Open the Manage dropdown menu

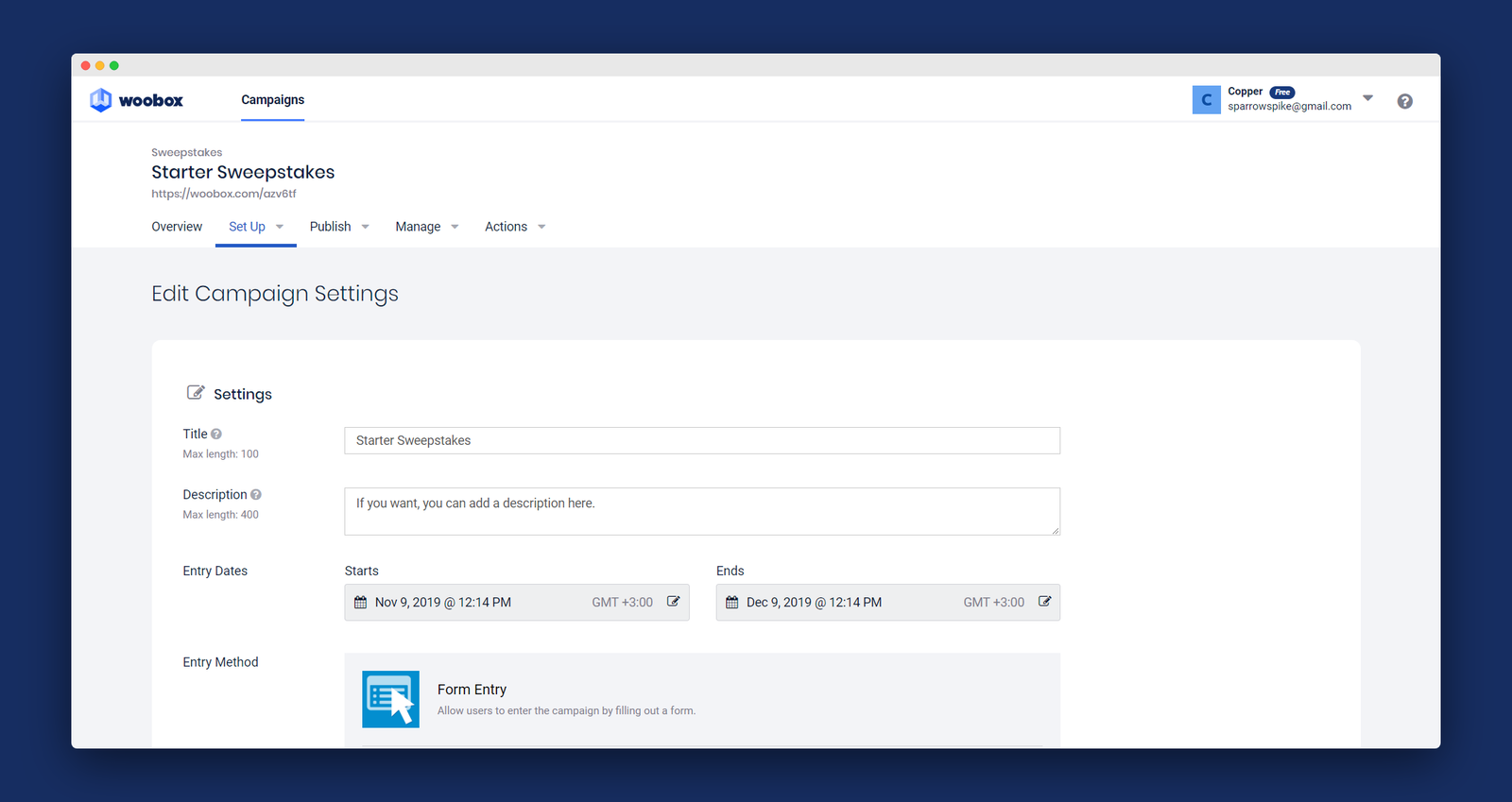427,227
